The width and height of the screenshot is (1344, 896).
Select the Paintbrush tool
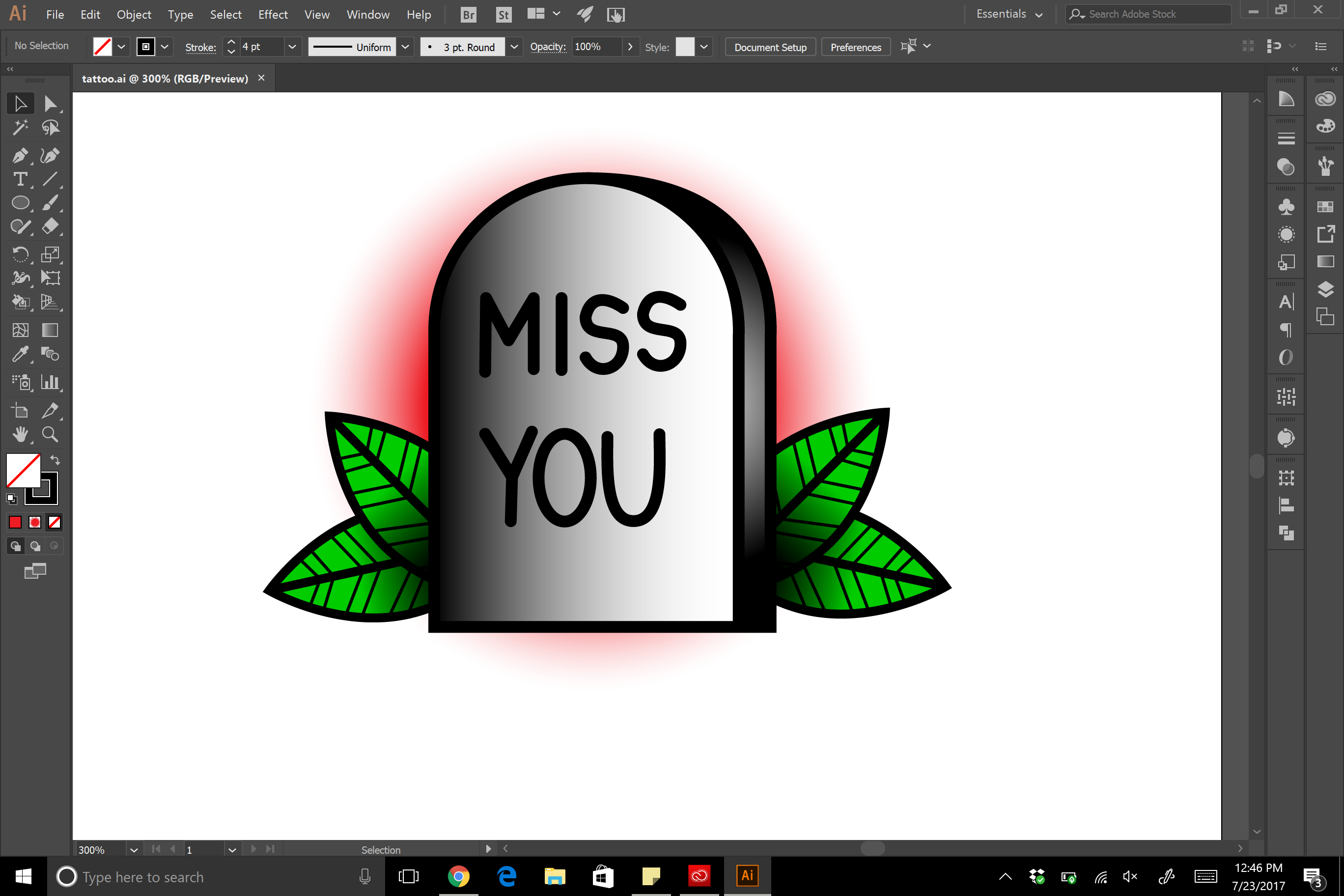coord(50,203)
